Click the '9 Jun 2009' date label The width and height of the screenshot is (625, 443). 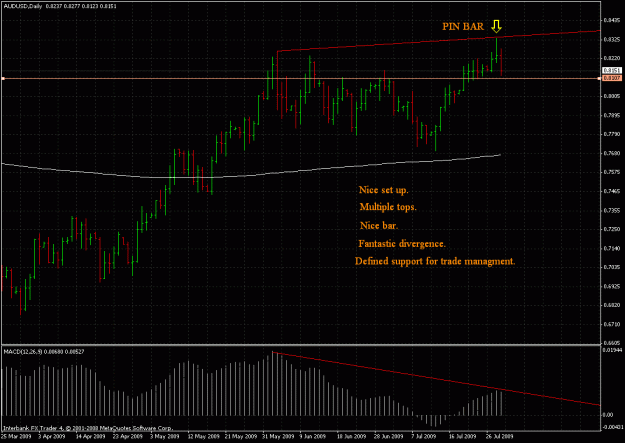(x=313, y=436)
